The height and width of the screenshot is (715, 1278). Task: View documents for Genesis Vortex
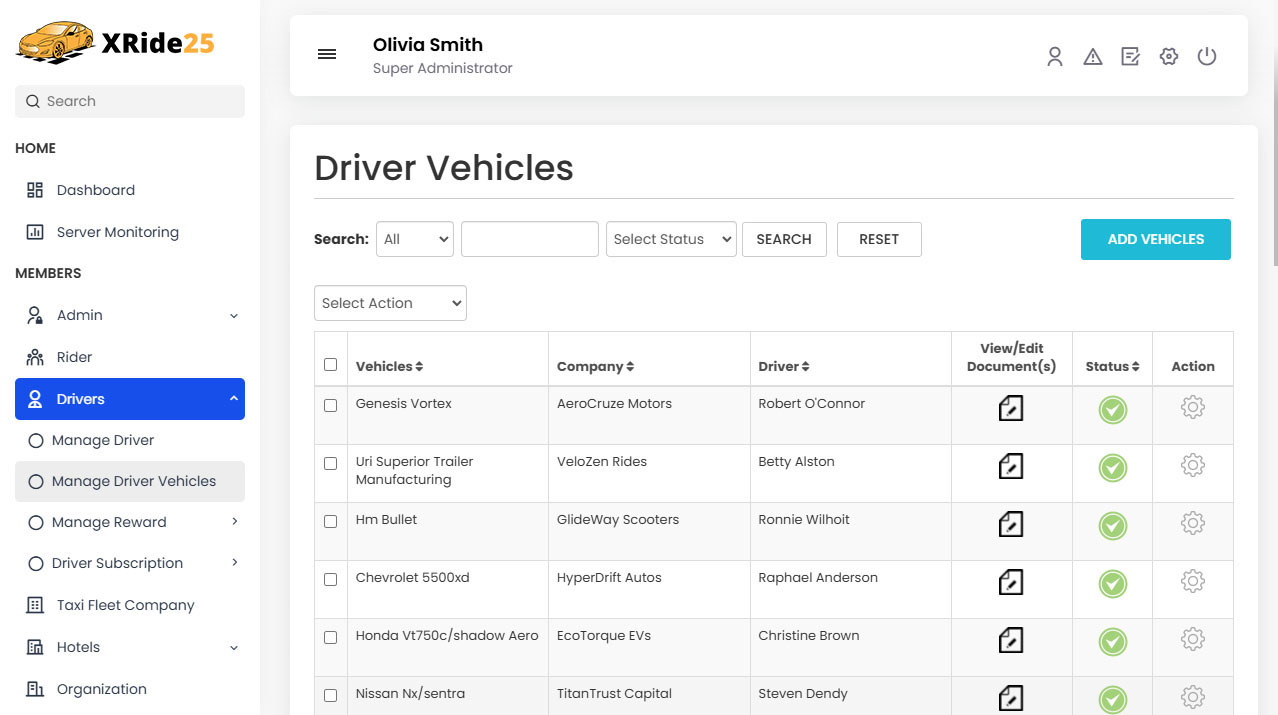point(1011,408)
